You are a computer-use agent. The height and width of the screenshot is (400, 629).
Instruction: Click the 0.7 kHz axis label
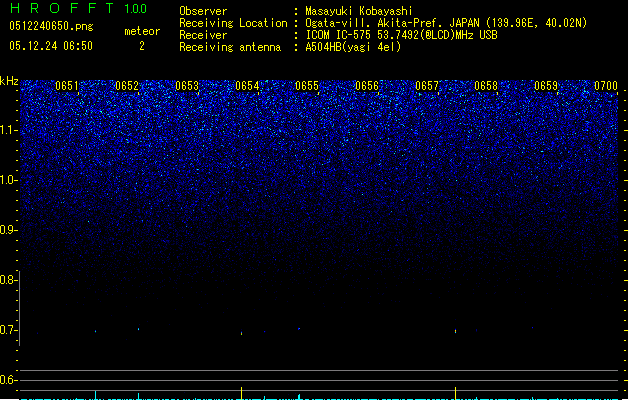(x=8, y=330)
